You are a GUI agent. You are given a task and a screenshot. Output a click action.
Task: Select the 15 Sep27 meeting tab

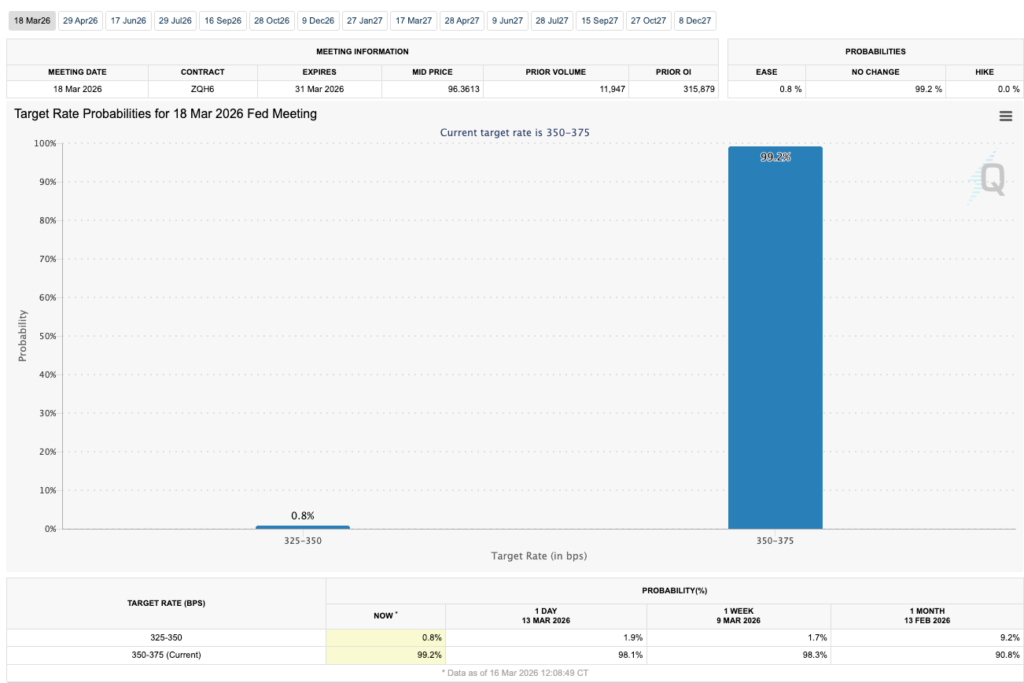pyautogui.click(x=600, y=20)
